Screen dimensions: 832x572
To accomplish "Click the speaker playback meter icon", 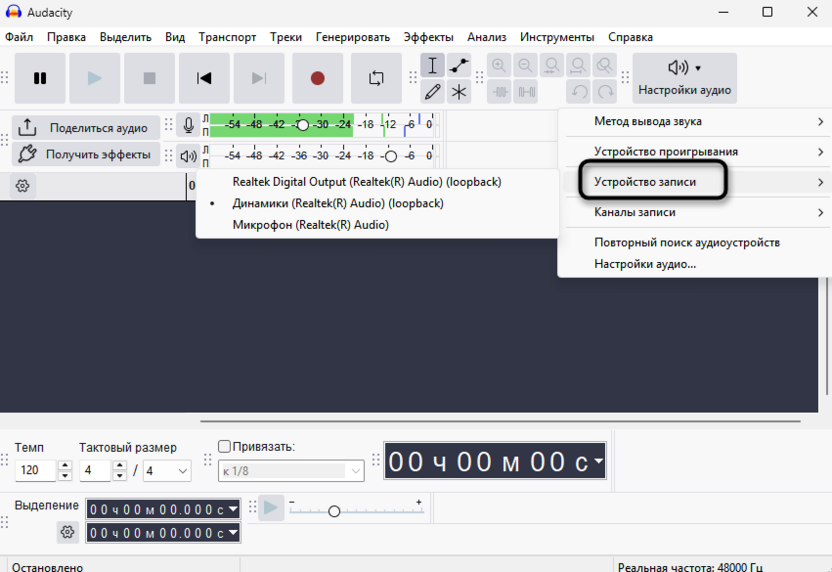I will pos(188,156).
